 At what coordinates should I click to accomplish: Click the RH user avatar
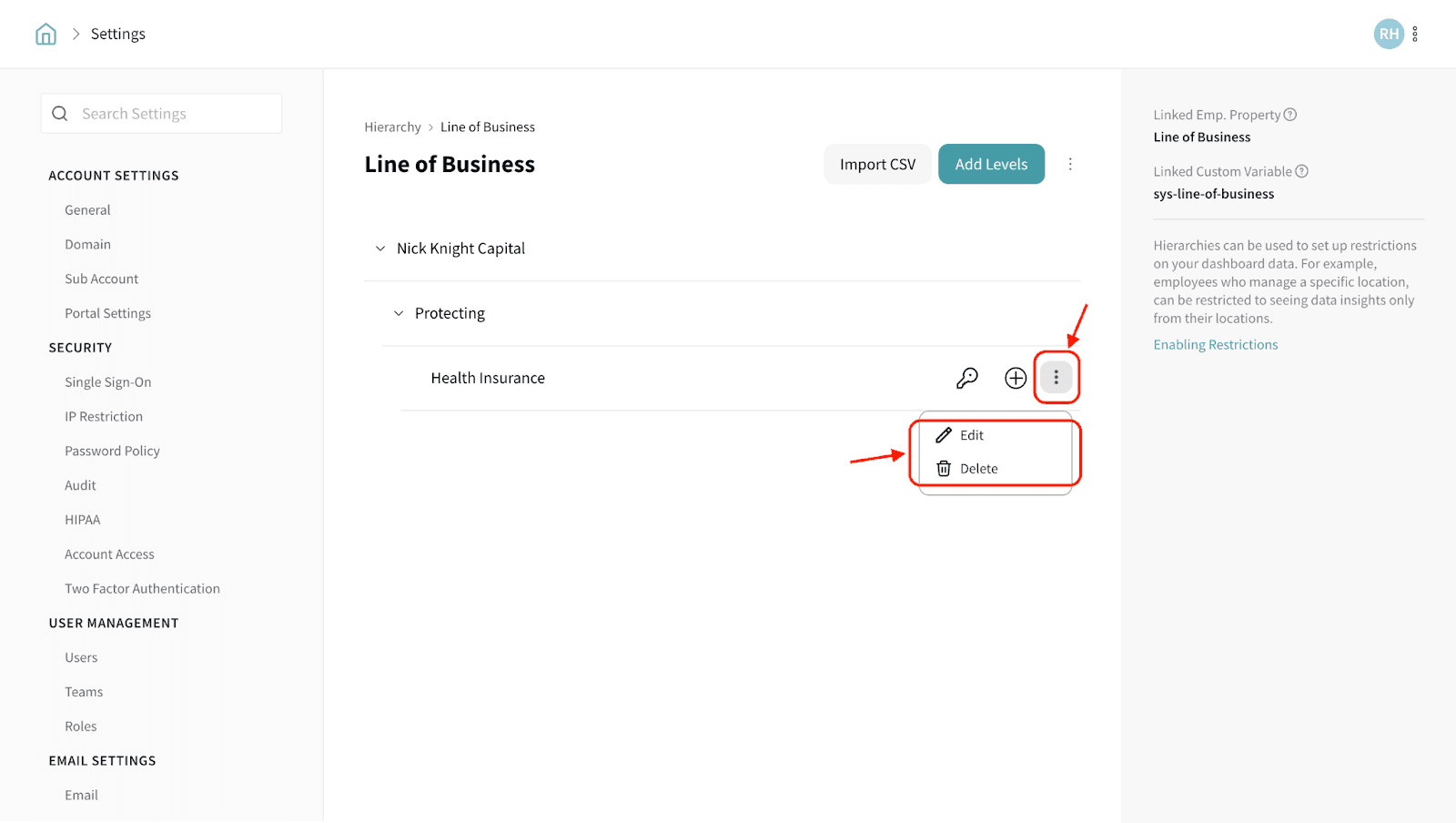point(1388,35)
